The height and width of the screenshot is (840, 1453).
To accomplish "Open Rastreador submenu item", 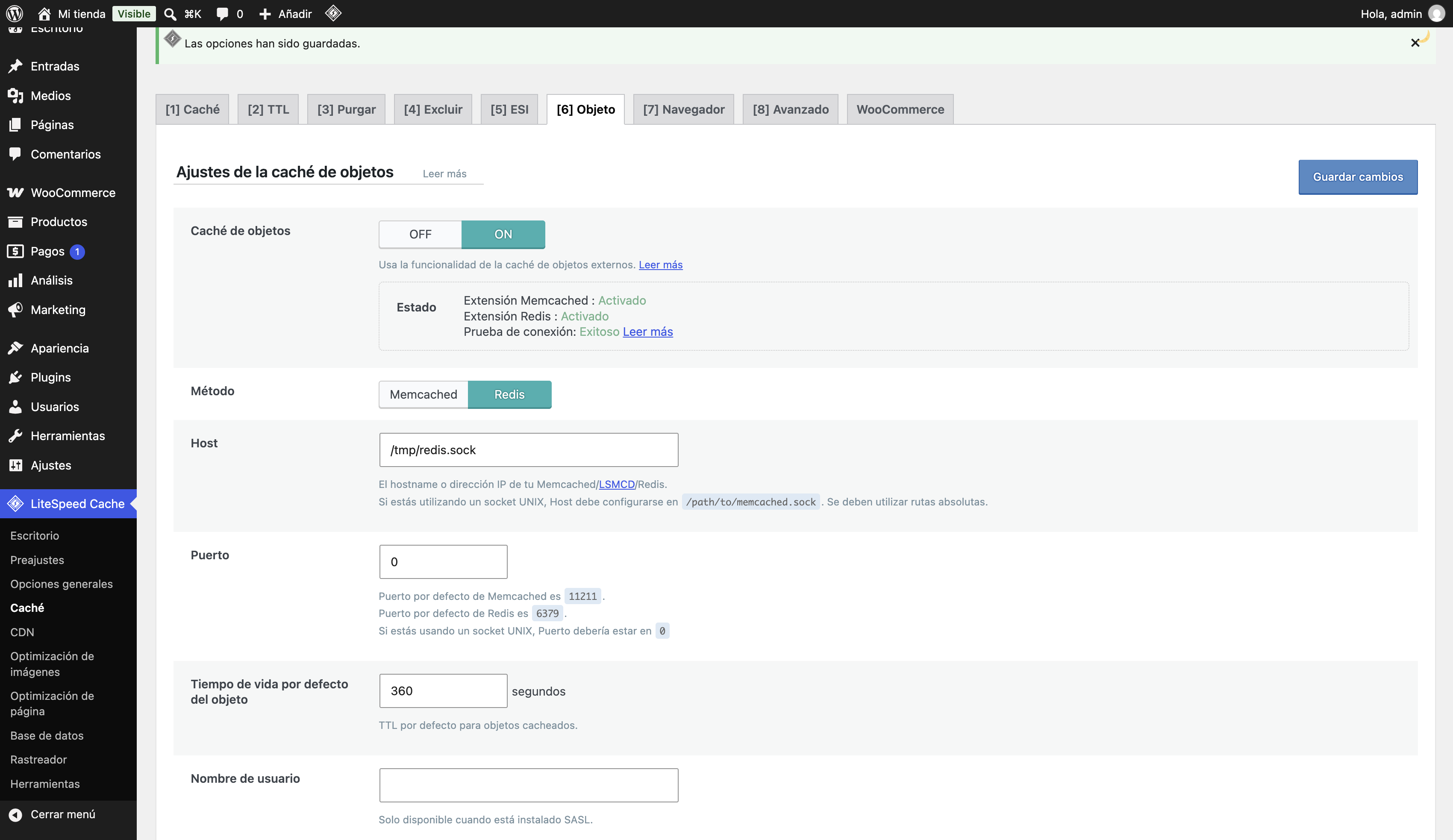I will click(x=38, y=759).
